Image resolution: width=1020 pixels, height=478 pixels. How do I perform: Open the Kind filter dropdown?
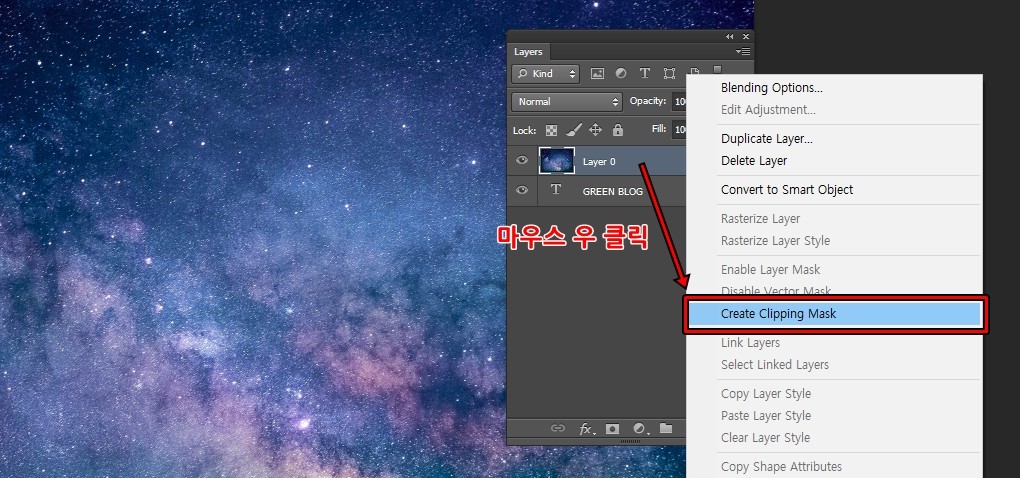545,73
